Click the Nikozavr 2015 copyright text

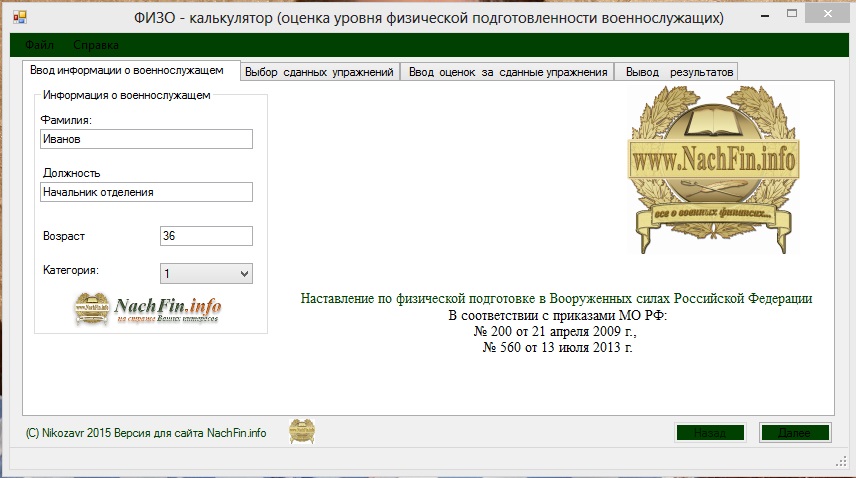coord(146,433)
